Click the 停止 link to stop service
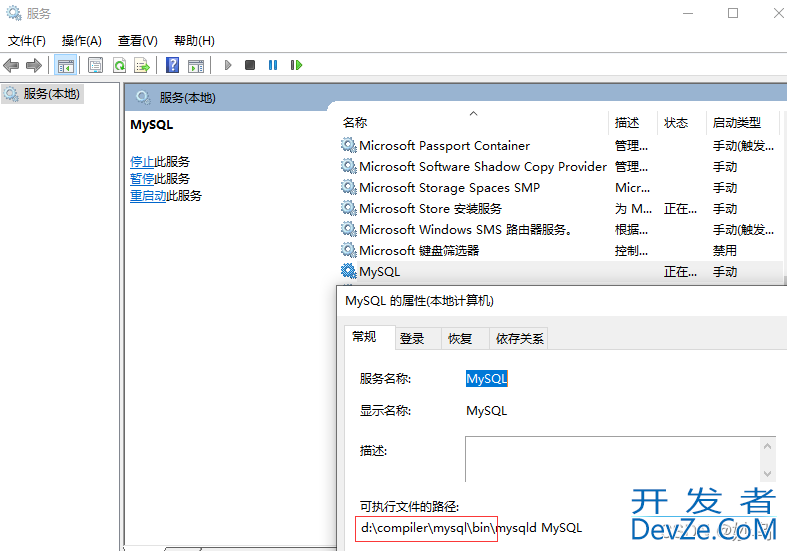787x551 pixels. pos(142,162)
